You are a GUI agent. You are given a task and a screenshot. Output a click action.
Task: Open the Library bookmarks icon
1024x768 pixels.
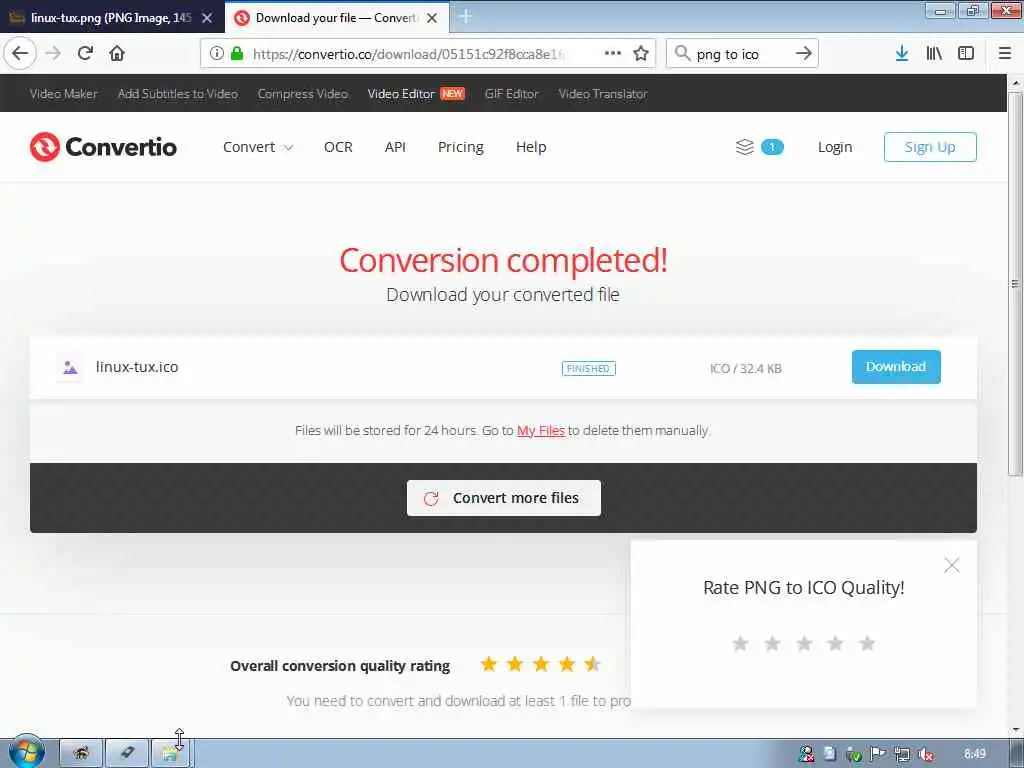point(934,54)
